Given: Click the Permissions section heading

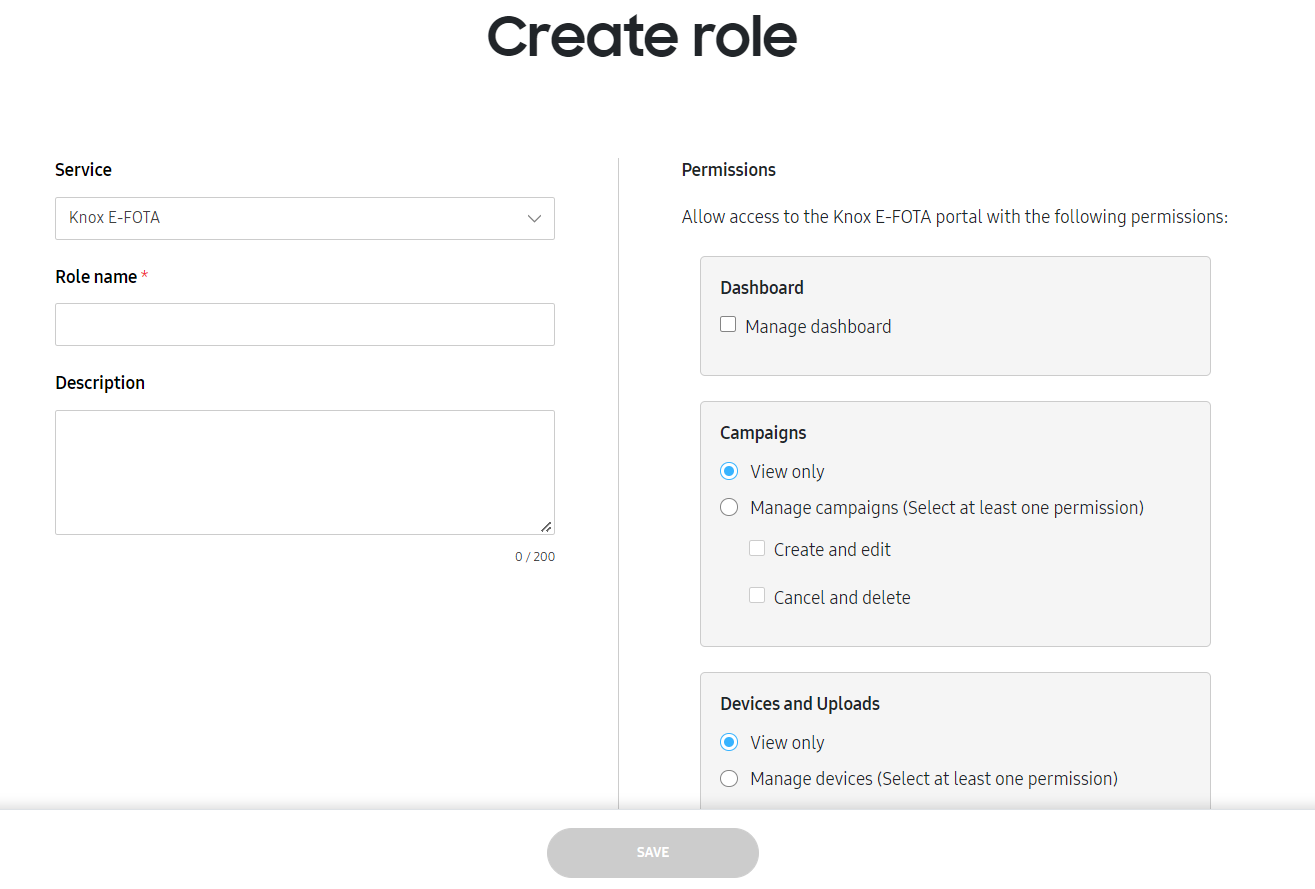Looking at the screenshot, I should pos(729,170).
